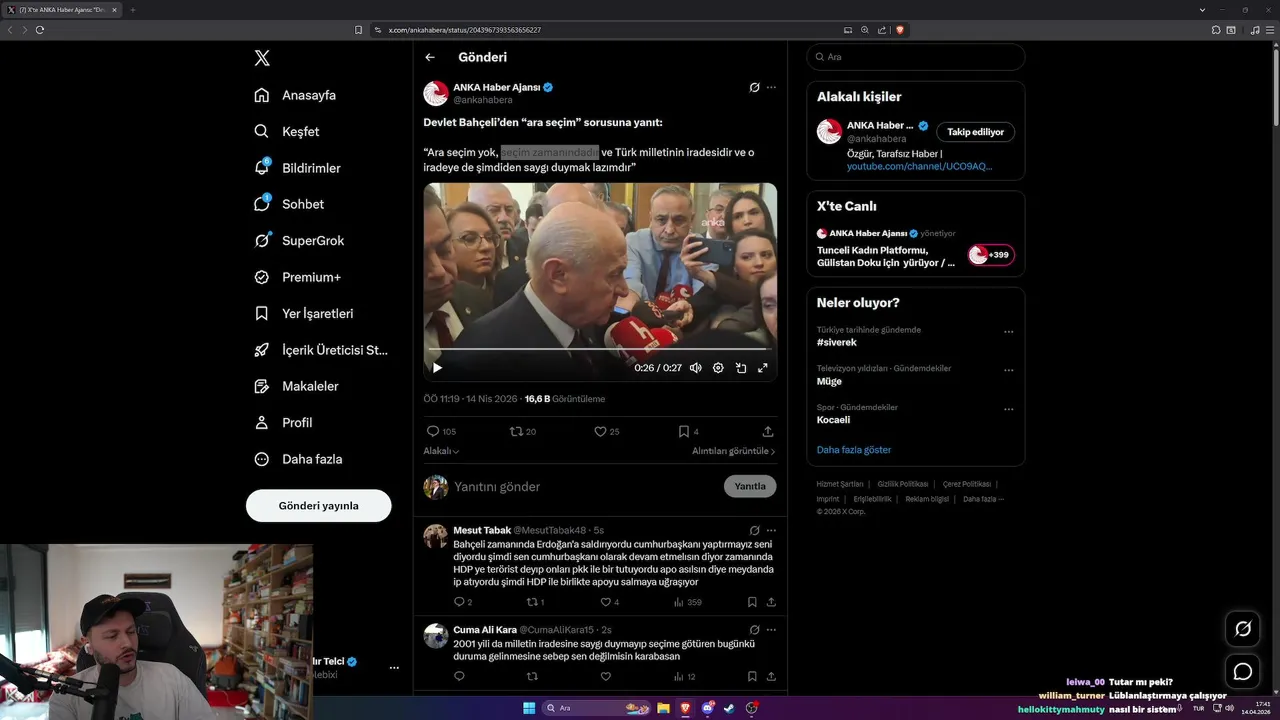This screenshot has width=1280, height=720.
Task: Click Brave Shields icon in address bar
Action: click(900, 30)
